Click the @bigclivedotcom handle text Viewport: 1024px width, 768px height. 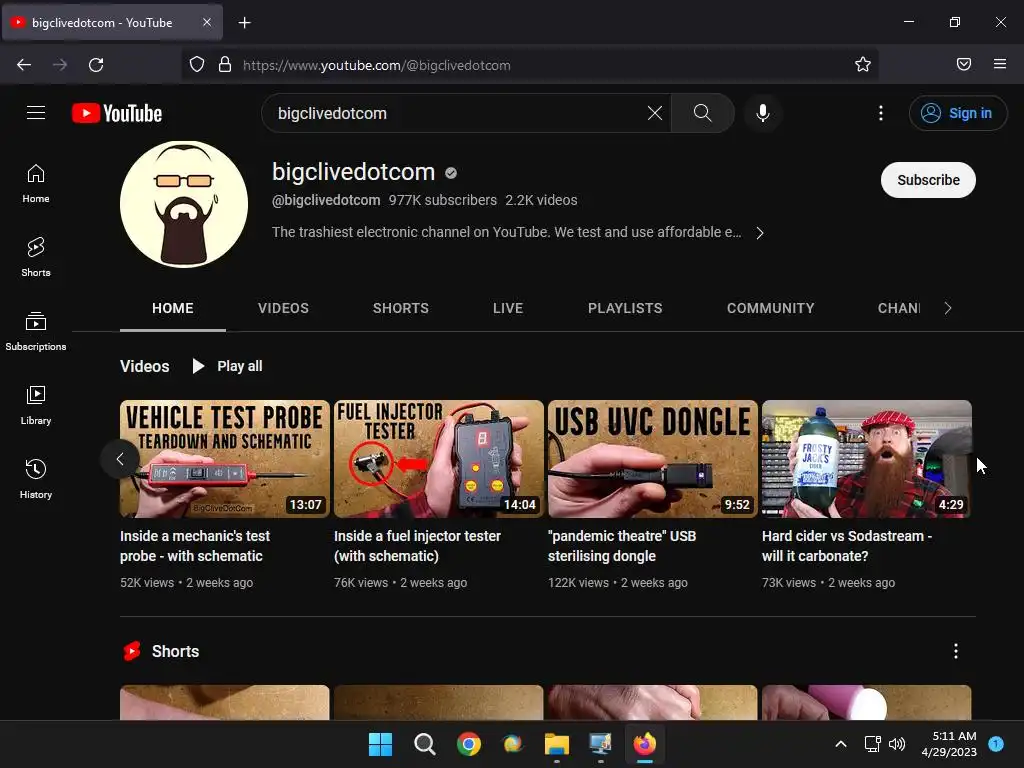[x=326, y=200]
